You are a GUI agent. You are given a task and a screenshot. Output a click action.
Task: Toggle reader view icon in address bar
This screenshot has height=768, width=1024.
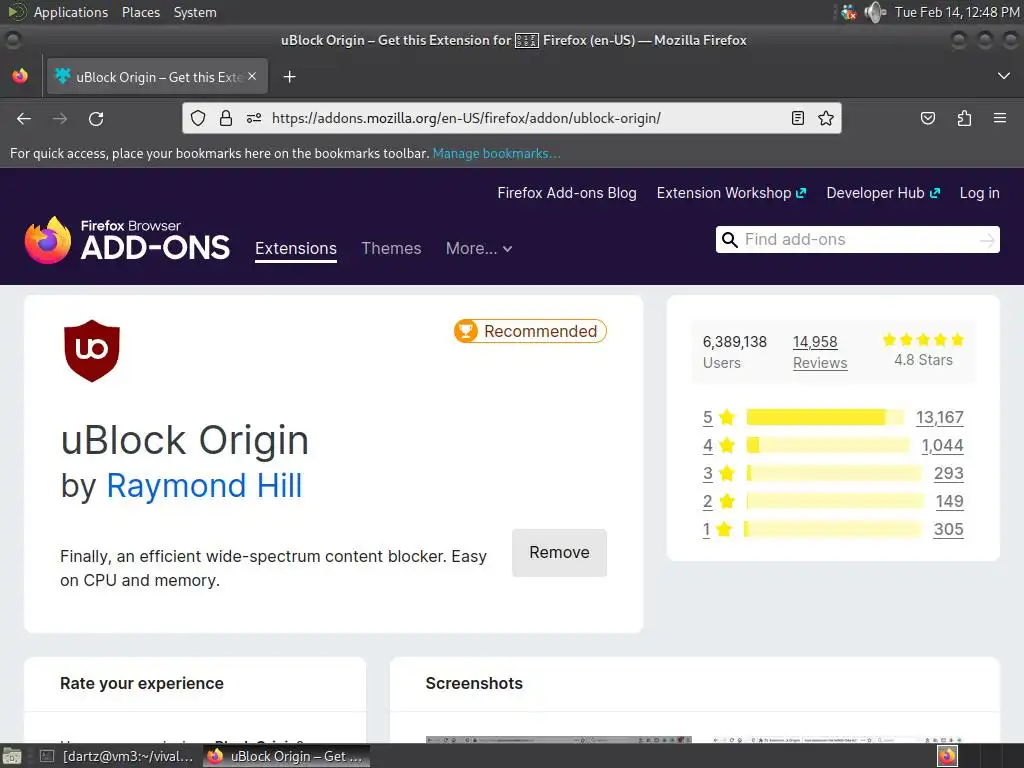(x=797, y=118)
